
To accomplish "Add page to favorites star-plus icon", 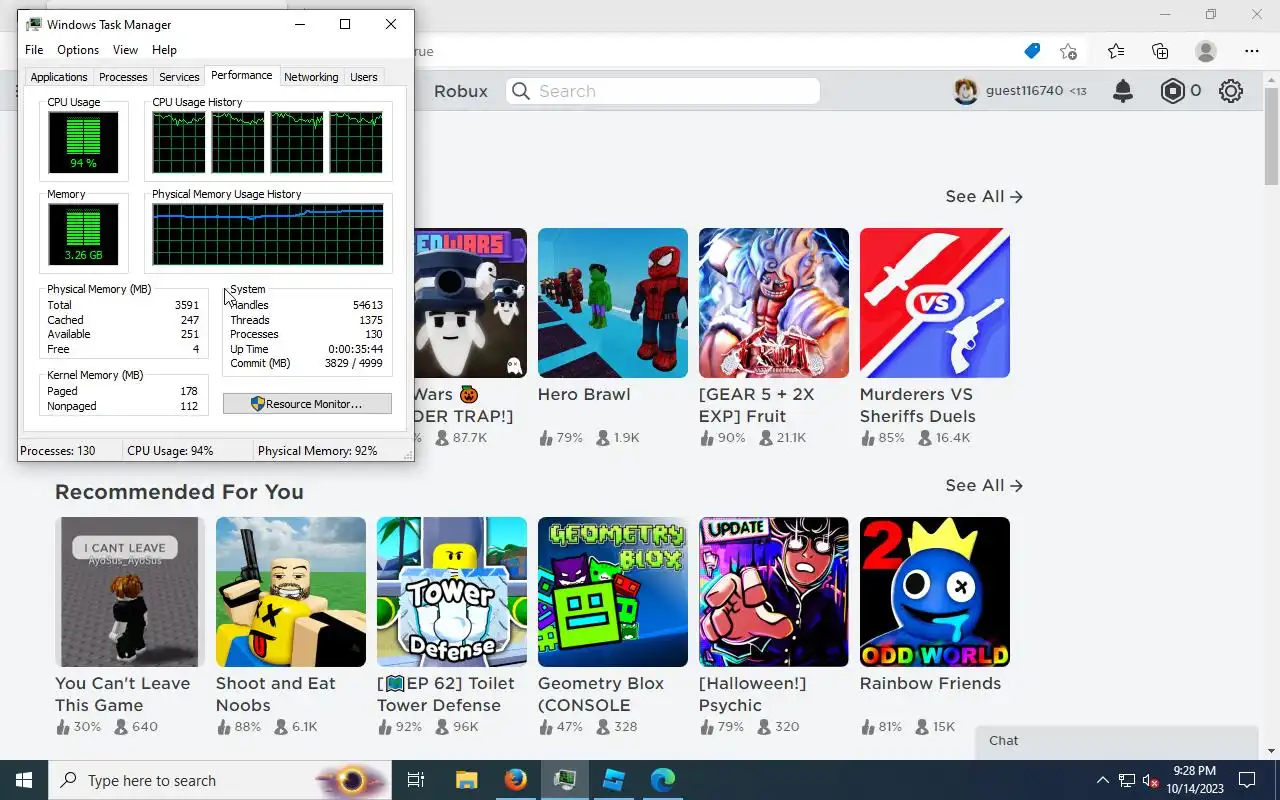I will pyautogui.click(x=1068, y=51).
